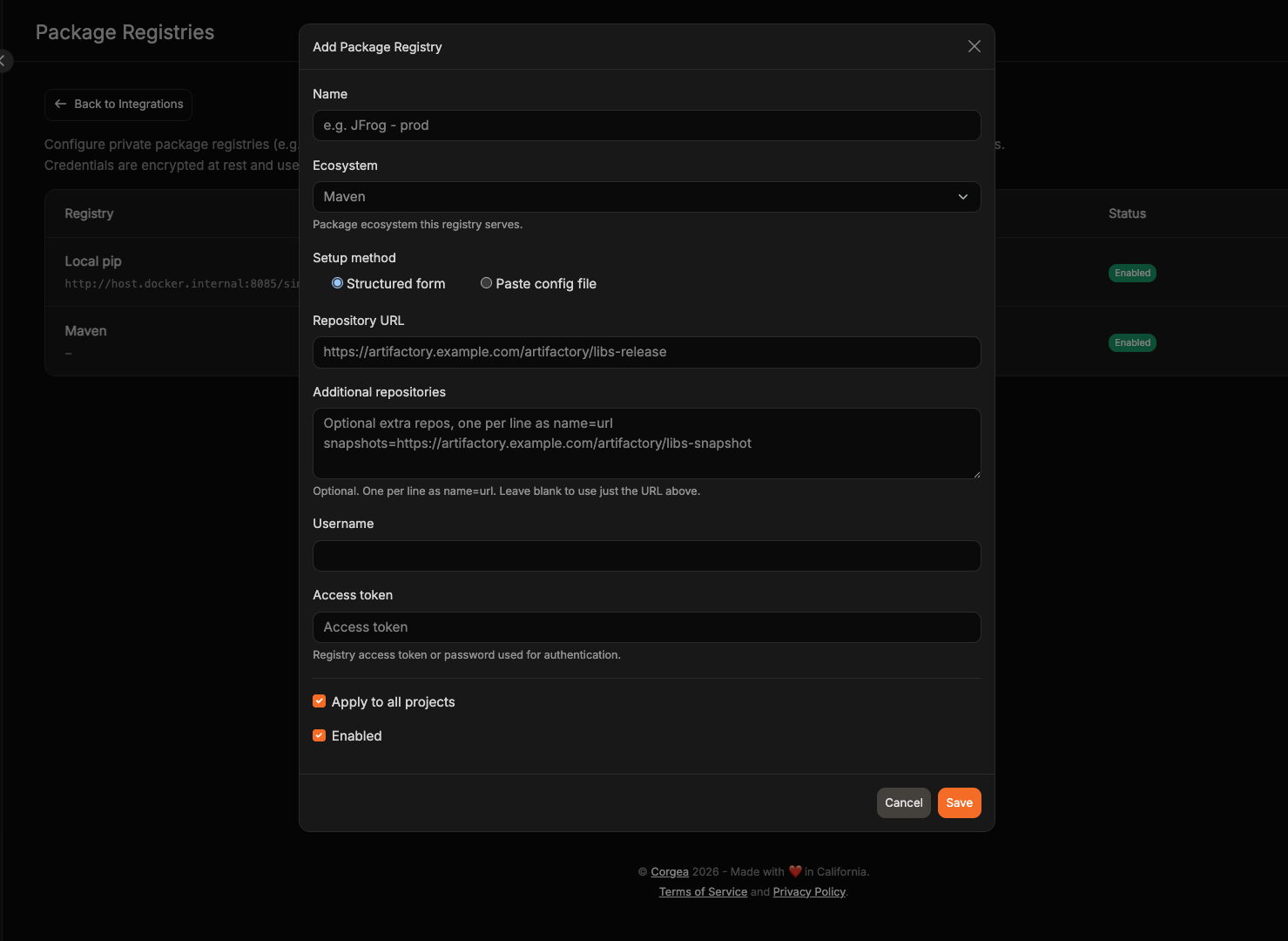Image resolution: width=1288 pixels, height=941 pixels.
Task: Click the Status column header
Action: point(1127,213)
